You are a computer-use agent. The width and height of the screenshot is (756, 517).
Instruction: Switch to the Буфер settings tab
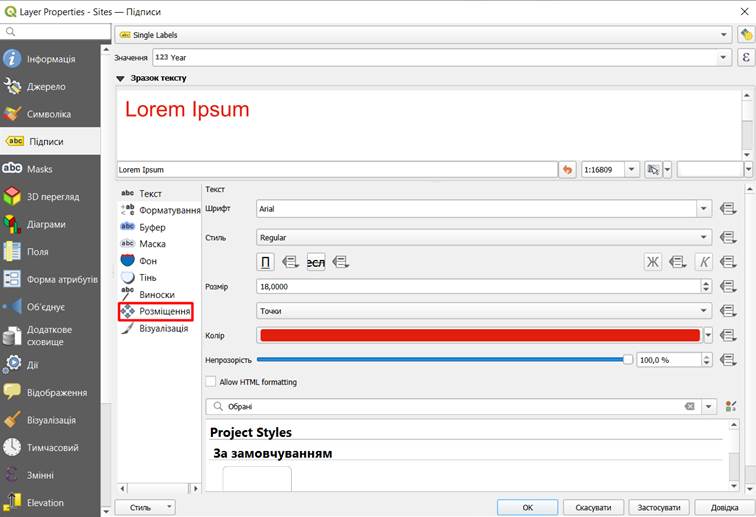[152, 227]
